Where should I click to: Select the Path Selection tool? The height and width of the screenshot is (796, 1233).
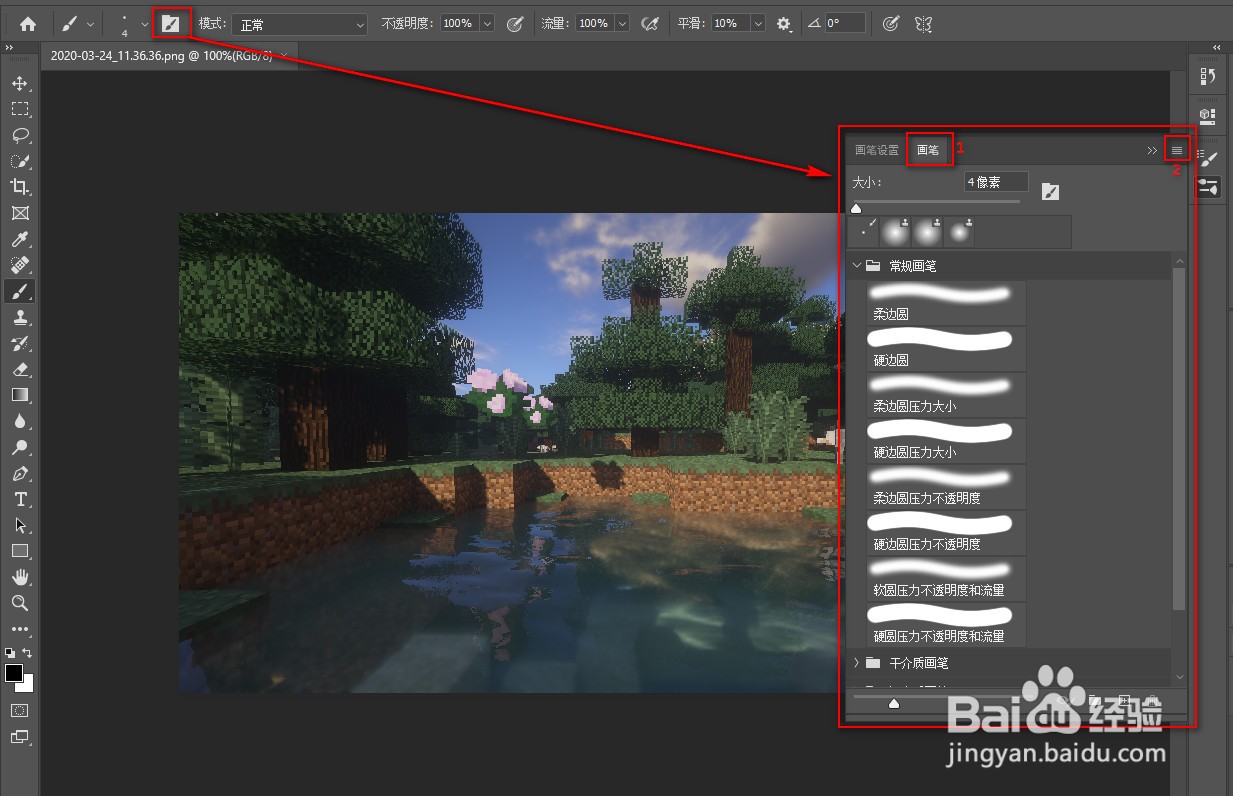(19, 525)
